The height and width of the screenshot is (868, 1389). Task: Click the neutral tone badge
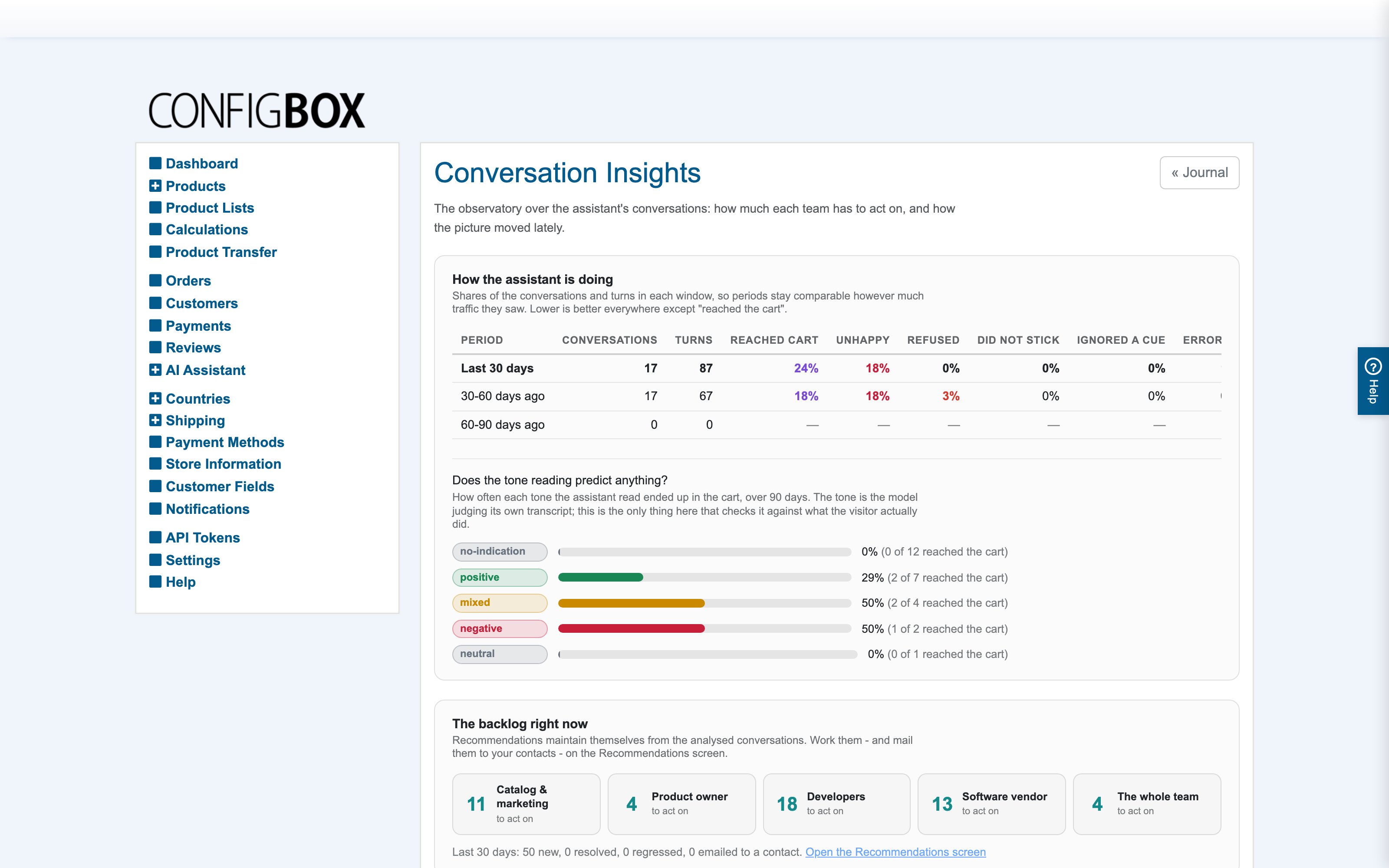(x=499, y=654)
